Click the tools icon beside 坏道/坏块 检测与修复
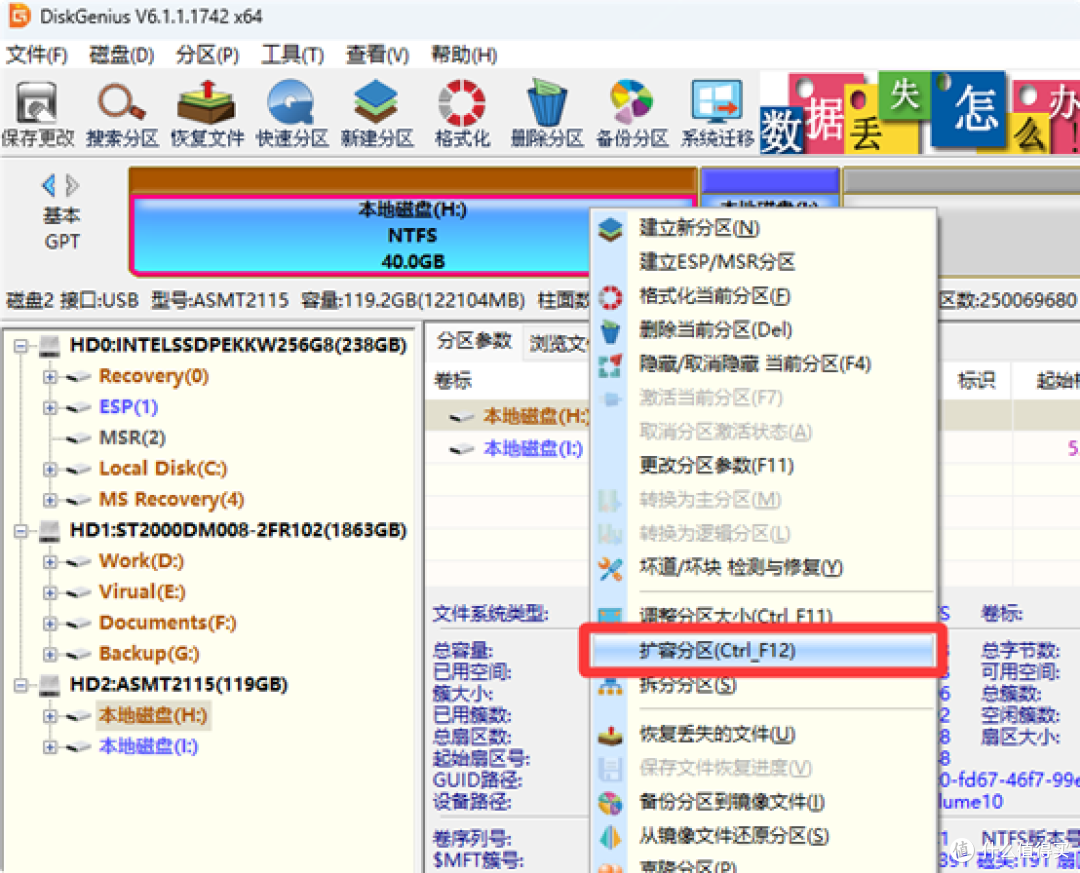Image resolution: width=1080 pixels, height=873 pixels. 610,568
